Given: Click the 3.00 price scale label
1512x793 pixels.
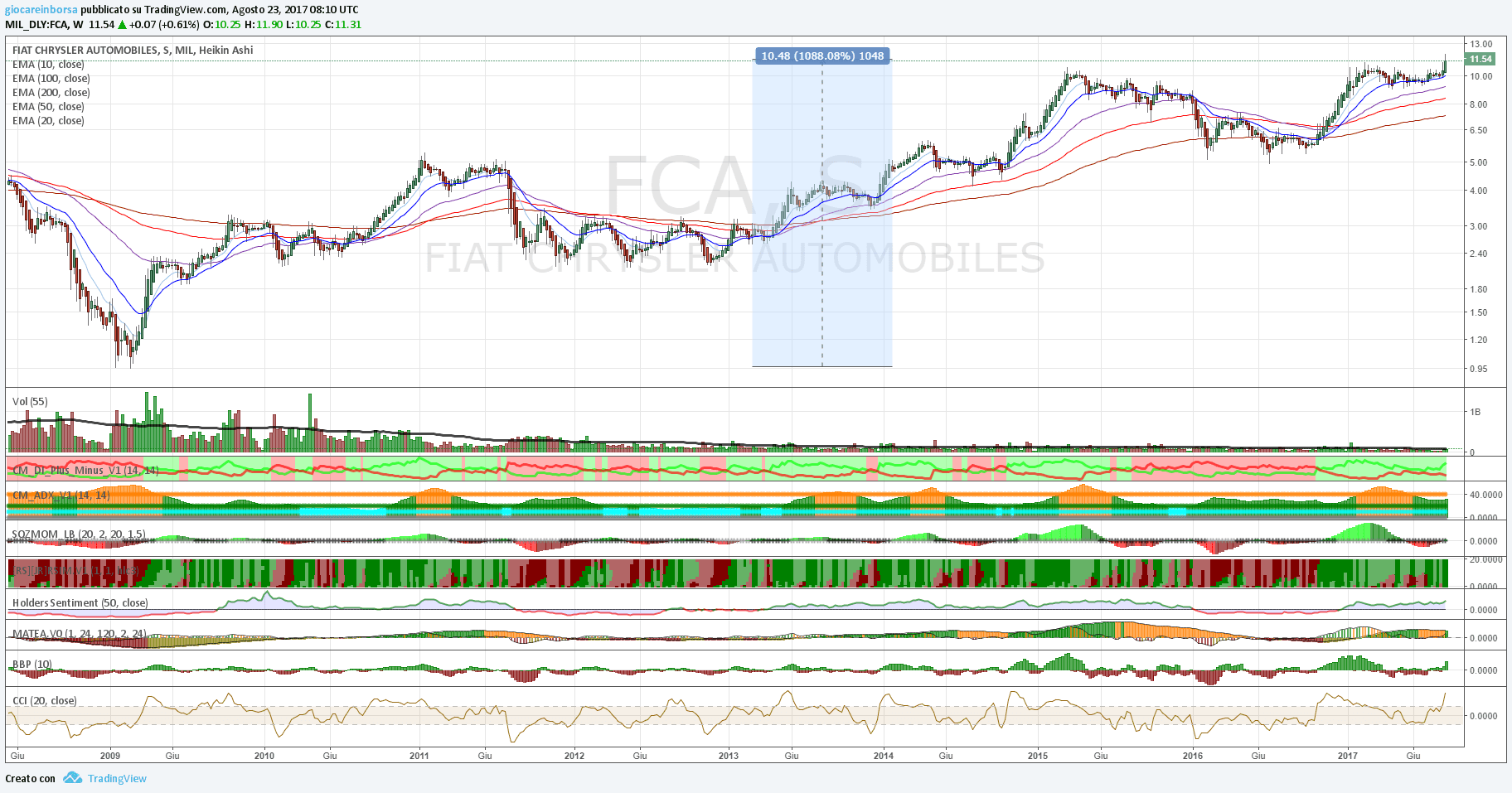Looking at the screenshot, I should pyautogui.click(x=1478, y=225).
